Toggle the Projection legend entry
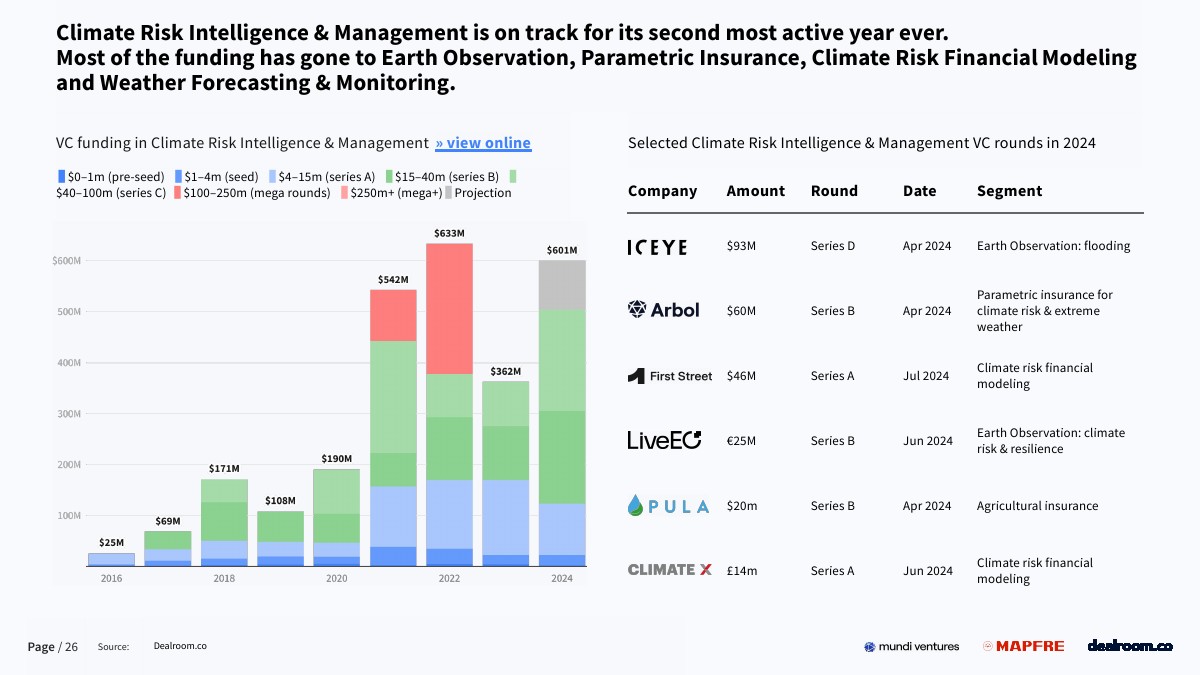The width and height of the screenshot is (1200, 675). tap(477, 193)
